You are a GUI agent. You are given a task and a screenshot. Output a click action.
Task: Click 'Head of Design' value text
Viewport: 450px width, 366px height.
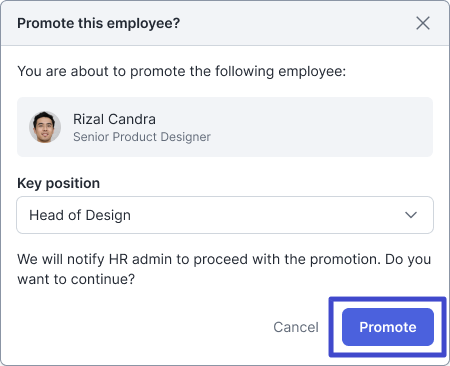click(x=80, y=215)
